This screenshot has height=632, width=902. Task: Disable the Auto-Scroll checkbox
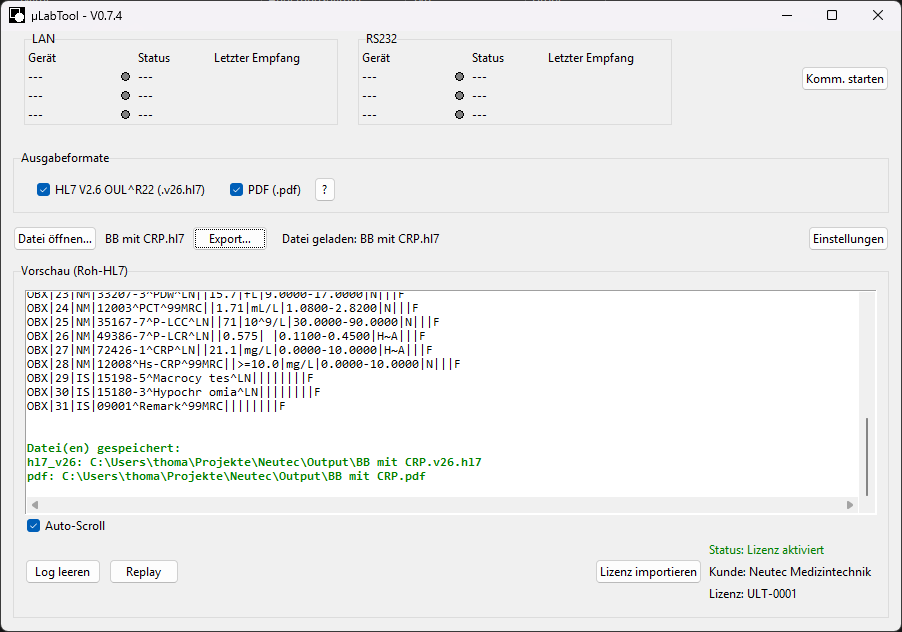tap(33, 526)
